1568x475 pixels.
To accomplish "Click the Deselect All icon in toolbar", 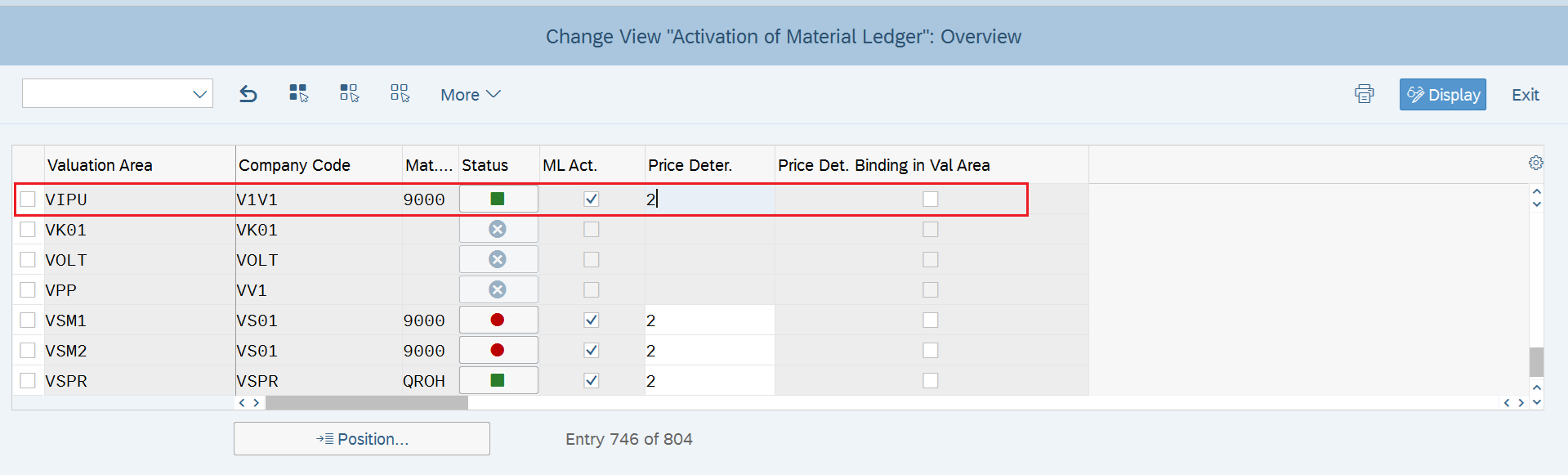I will tap(400, 93).
